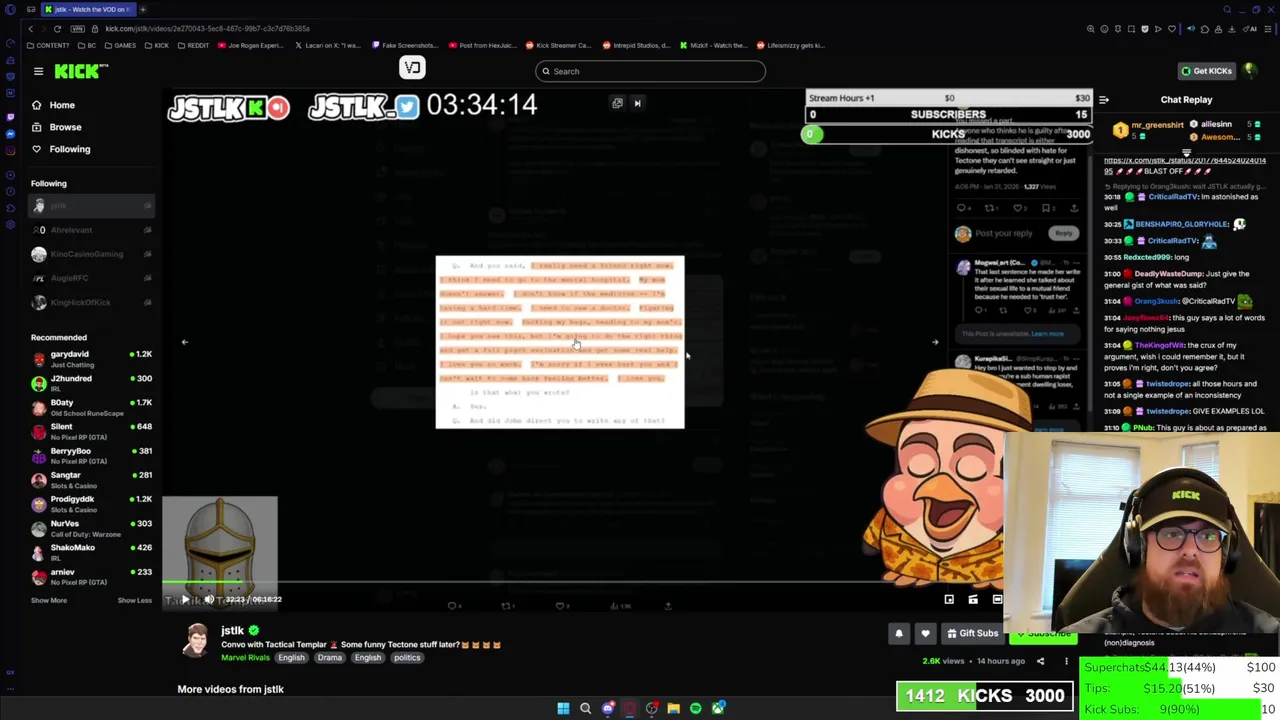Open browser easy setup menu icon

point(1270,29)
